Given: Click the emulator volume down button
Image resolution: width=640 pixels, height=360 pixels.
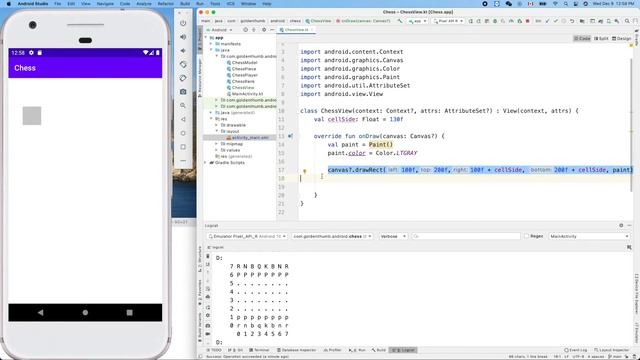Looking at the screenshot, I should tap(183, 51).
